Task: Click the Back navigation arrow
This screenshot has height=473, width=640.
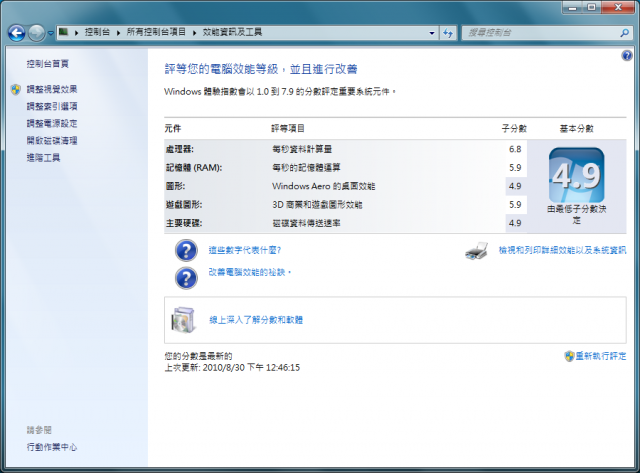Action: [17, 33]
